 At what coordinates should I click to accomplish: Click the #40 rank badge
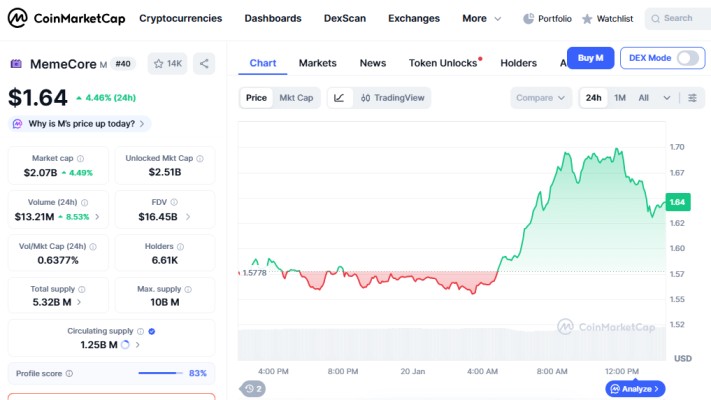[x=123, y=63]
